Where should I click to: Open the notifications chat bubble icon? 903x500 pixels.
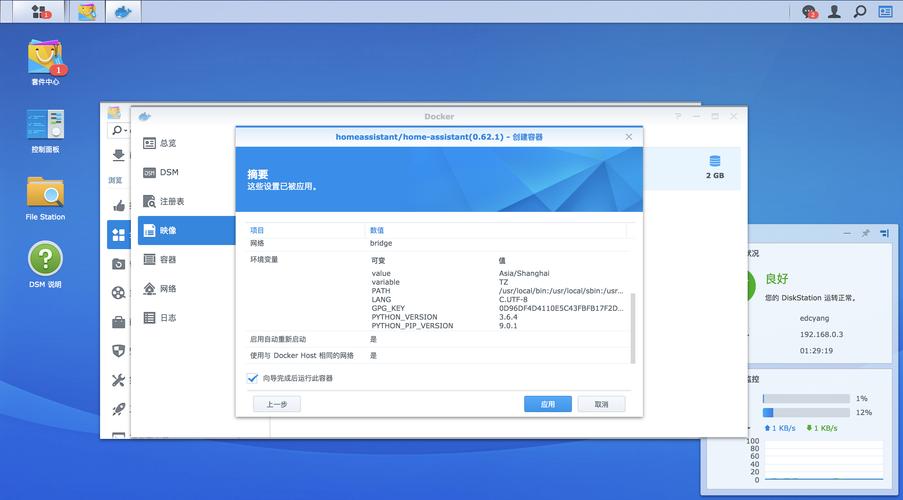coord(810,12)
